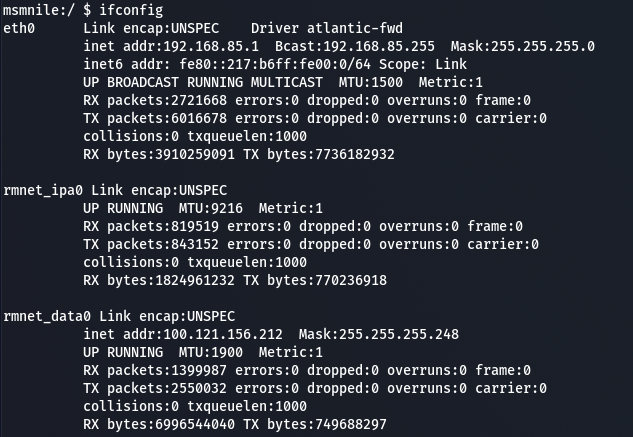Image resolution: width=633 pixels, height=437 pixels.
Task: Click the ifconfig command text
Action: tap(131, 10)
